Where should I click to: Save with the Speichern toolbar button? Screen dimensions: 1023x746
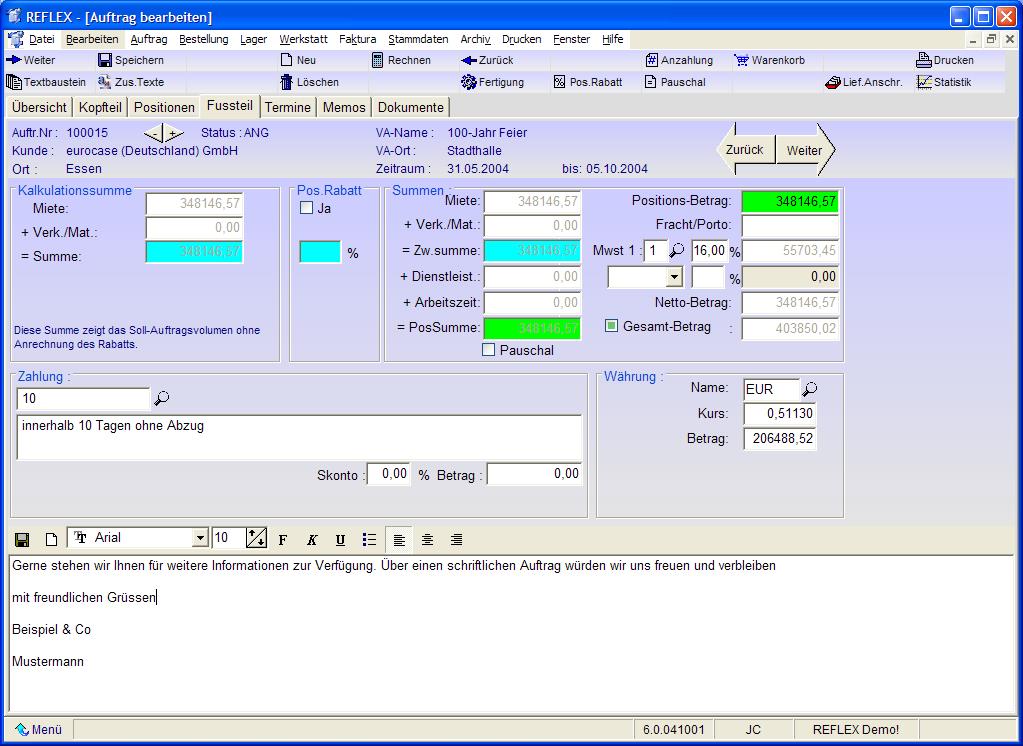pos(105,60)
